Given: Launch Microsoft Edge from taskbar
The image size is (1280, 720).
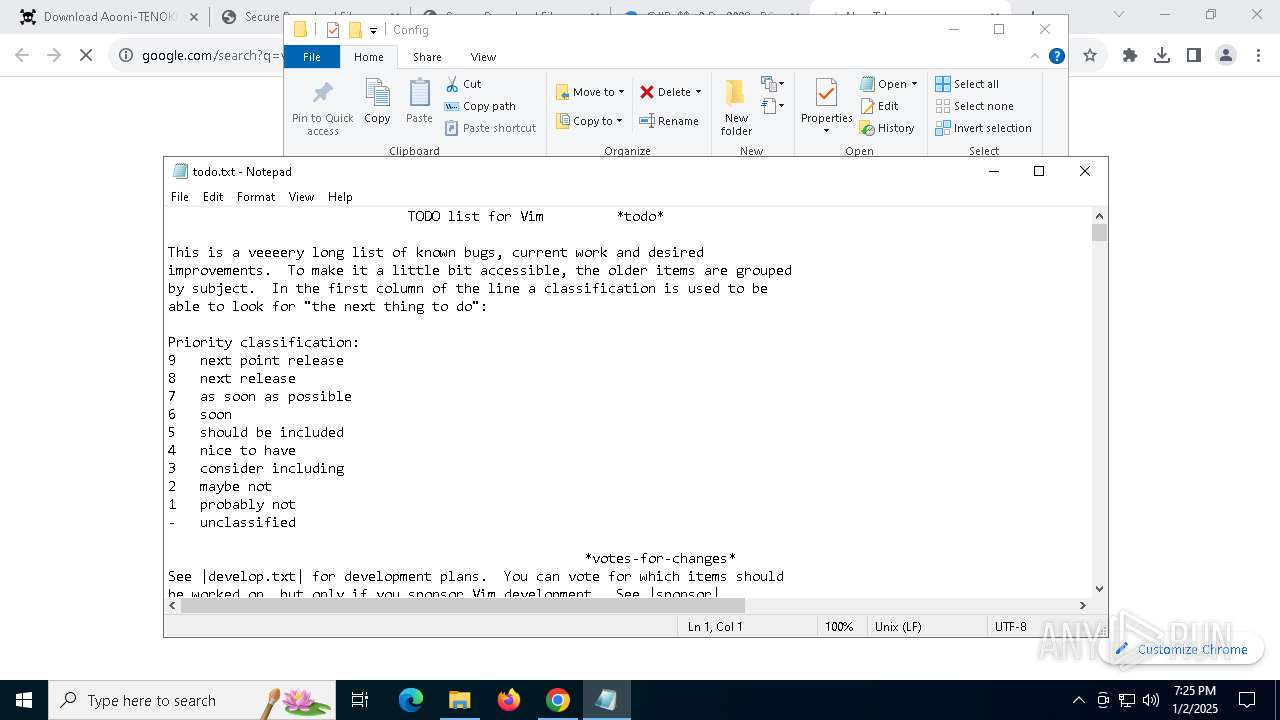Looking at the screenshot, I should click(411, 700).
